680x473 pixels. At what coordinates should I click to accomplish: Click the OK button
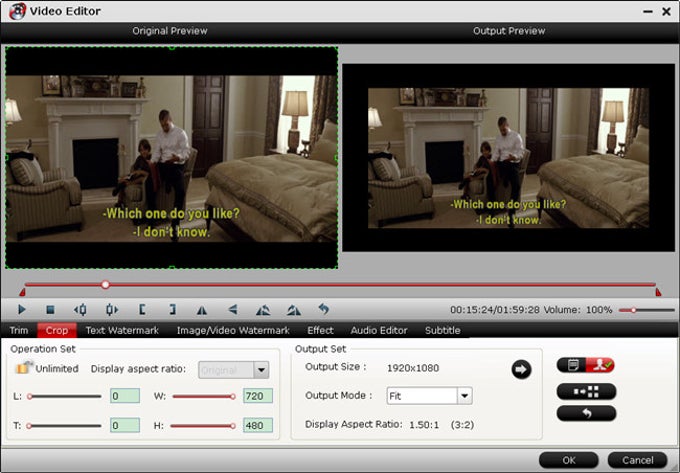click(x=569, y=460)
